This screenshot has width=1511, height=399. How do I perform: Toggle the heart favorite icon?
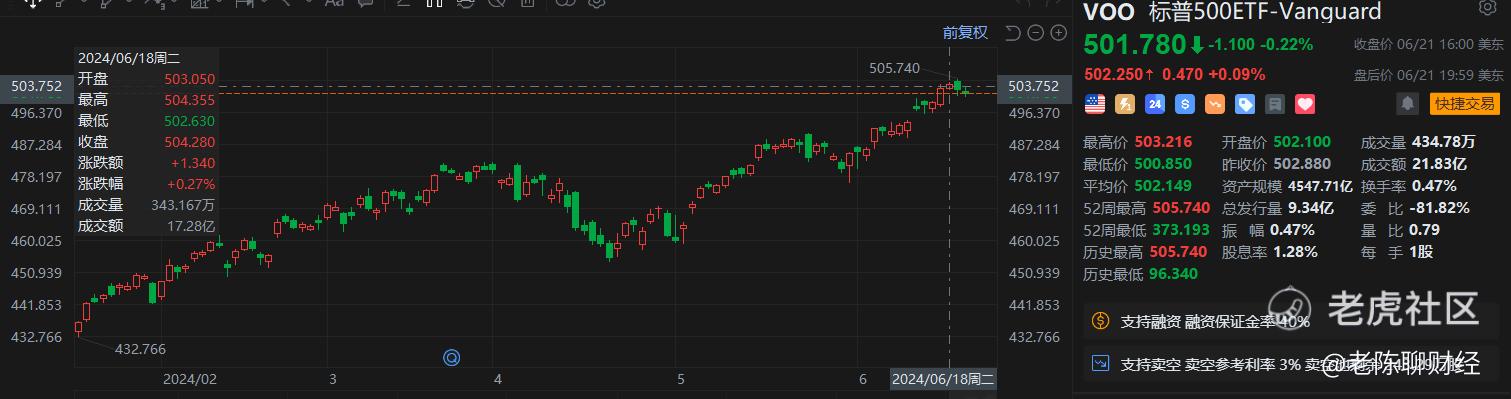coord(1305,103)
